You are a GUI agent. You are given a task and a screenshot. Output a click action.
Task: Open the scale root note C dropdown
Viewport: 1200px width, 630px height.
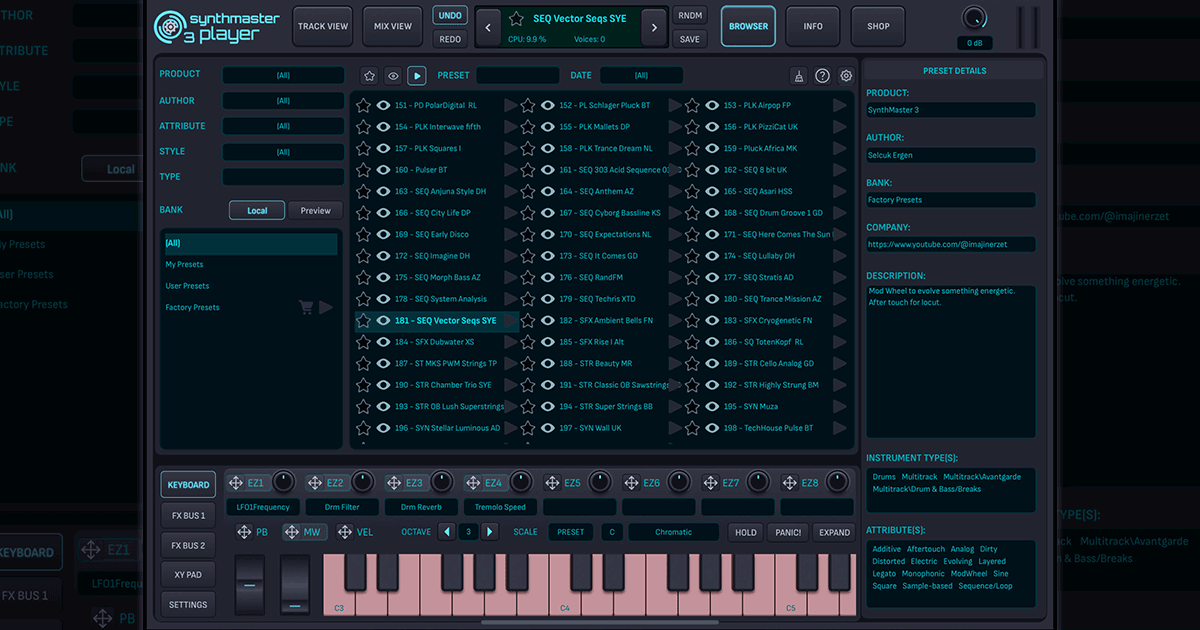[x=612, y=533]
